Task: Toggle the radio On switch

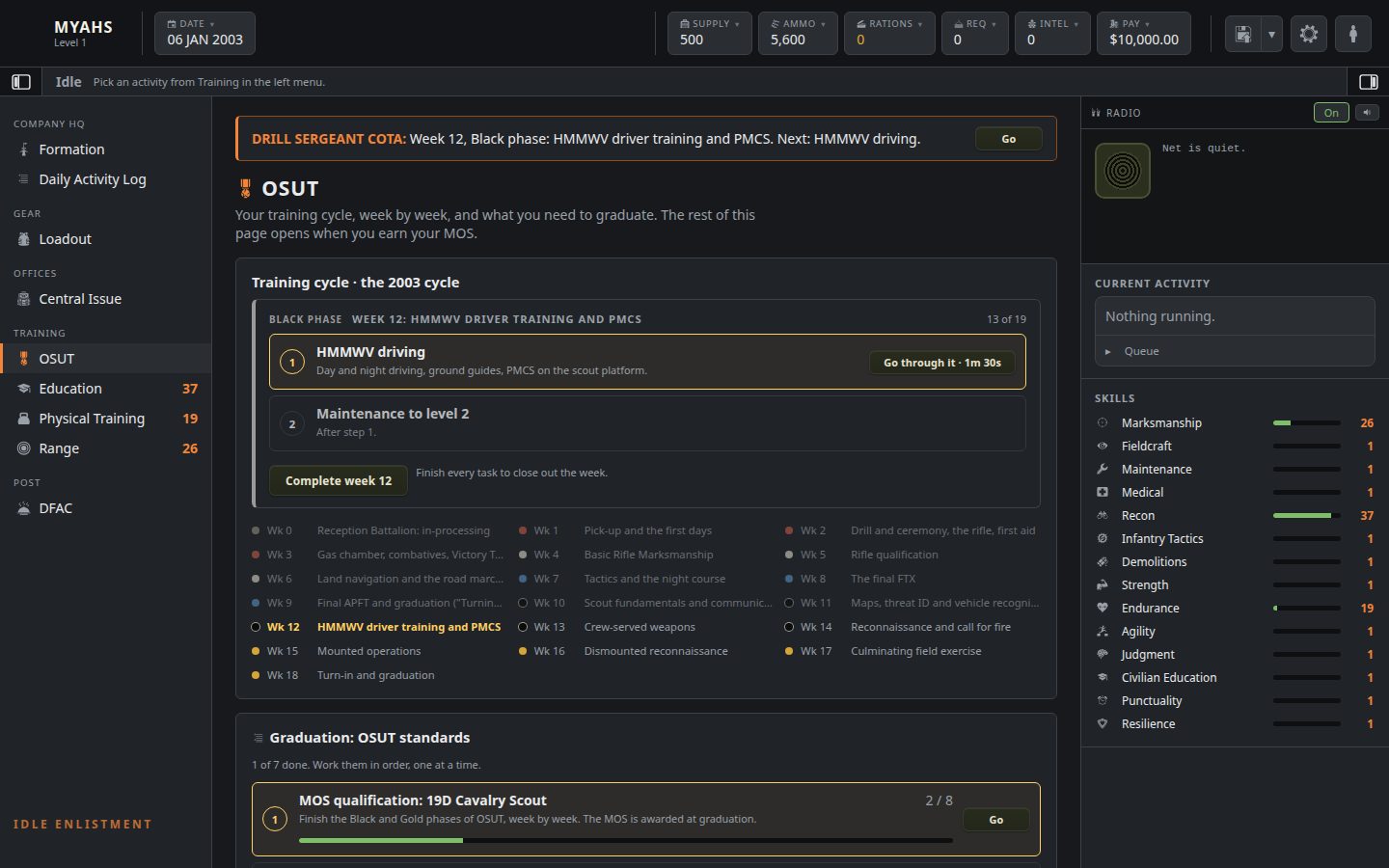Action: tap(1331, 113)
